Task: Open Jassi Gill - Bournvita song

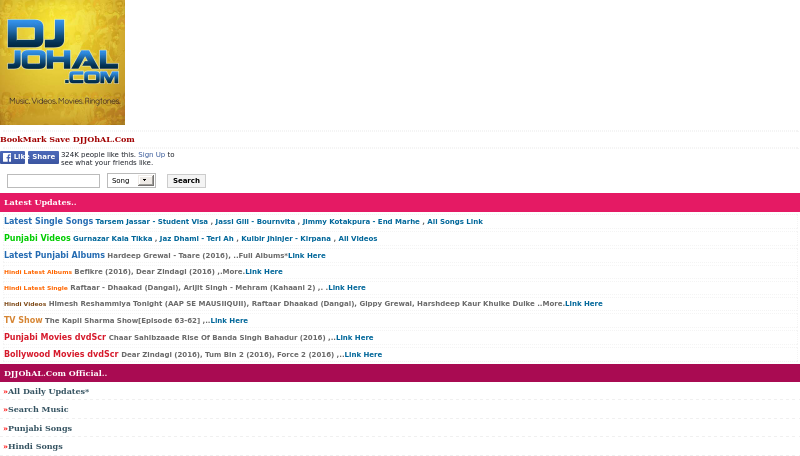Action: click(255, 222)
